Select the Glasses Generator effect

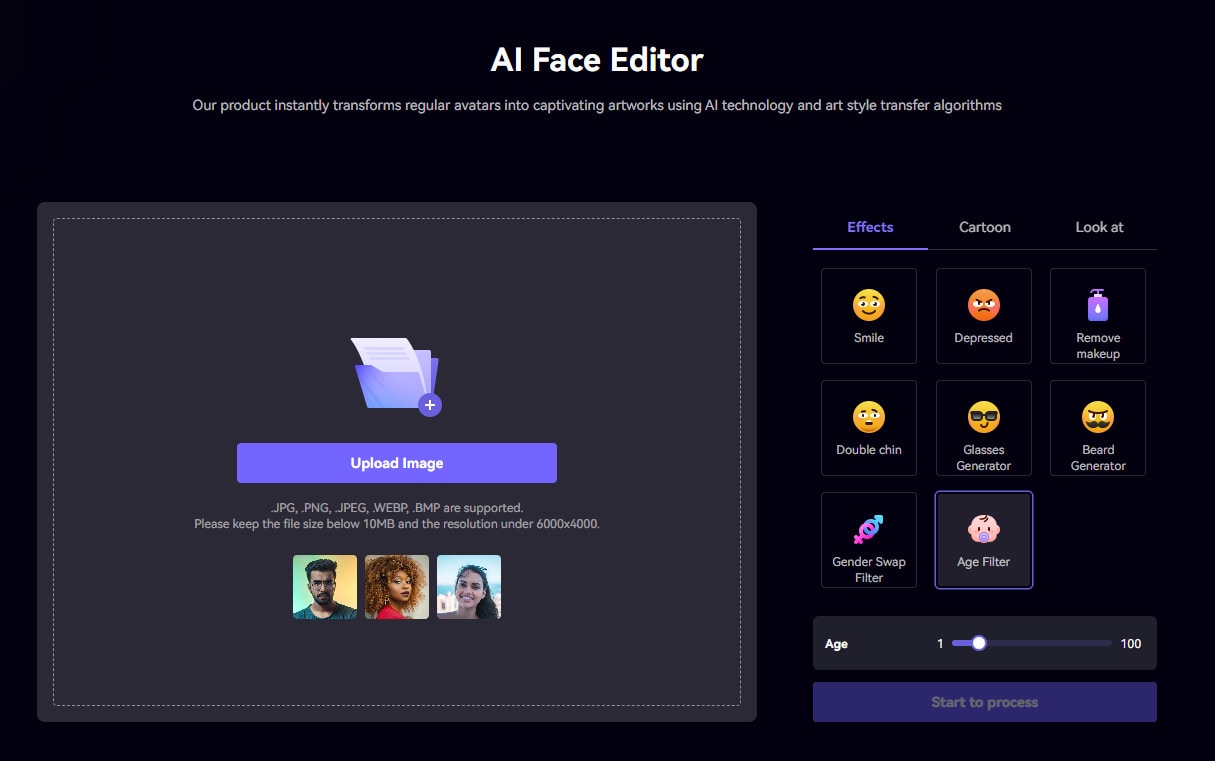pyautogui.click(x=983, y=428)
